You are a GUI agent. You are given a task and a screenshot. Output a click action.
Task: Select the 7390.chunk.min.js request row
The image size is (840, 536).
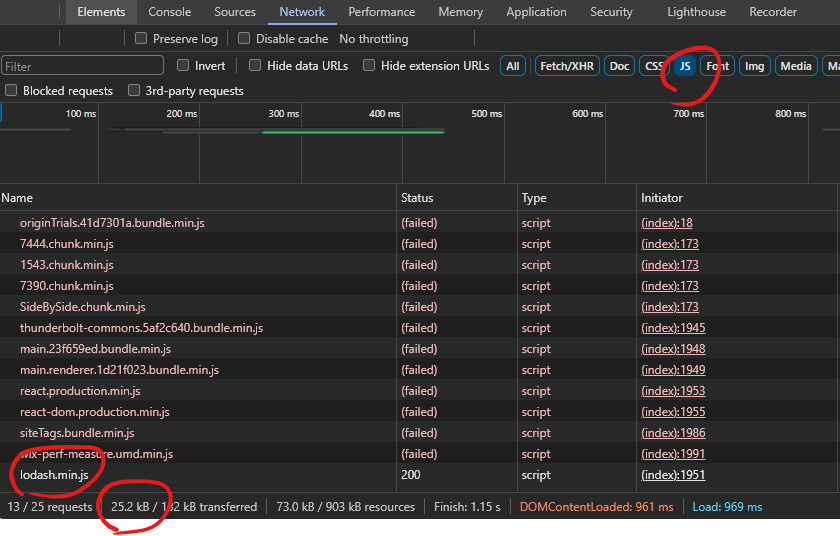pos(418,285)
